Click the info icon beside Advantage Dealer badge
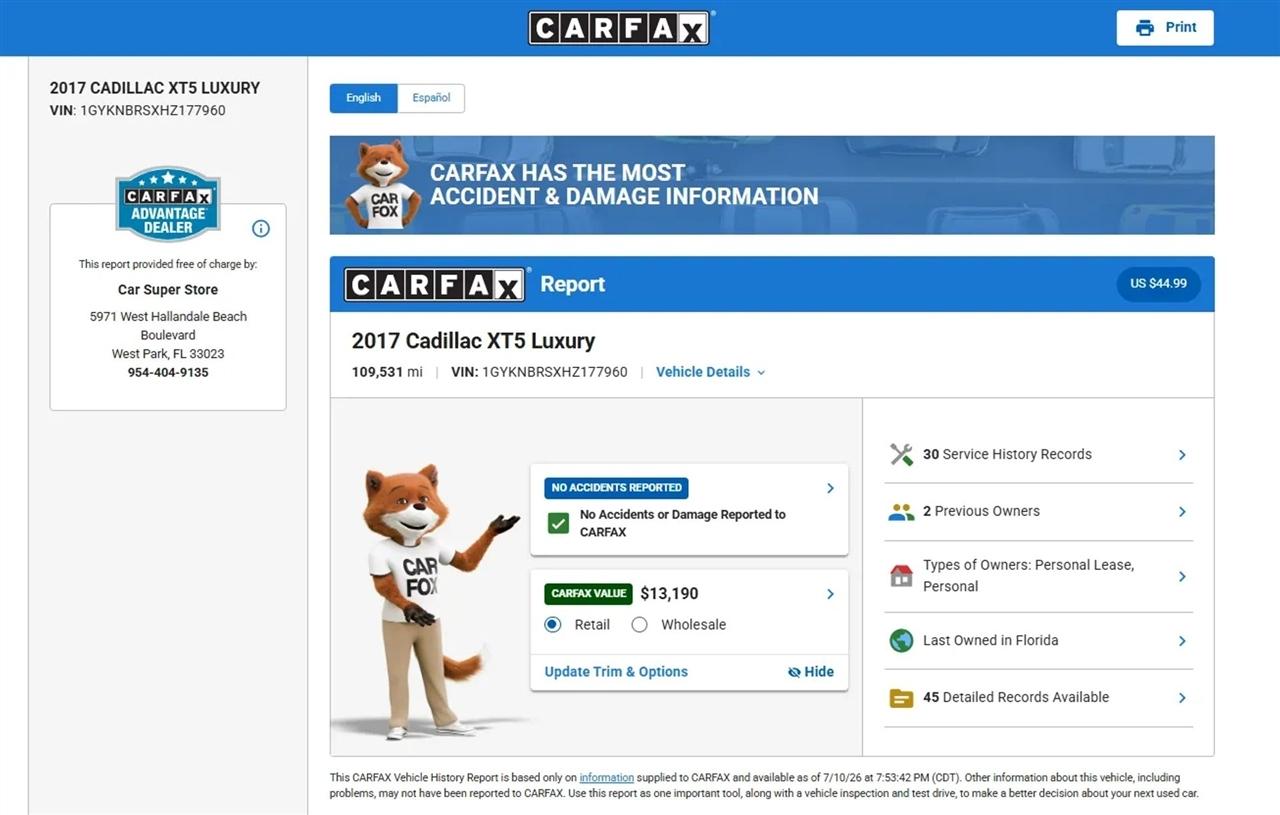This screenshot has width=1280, height=815. tap(261, 228)
